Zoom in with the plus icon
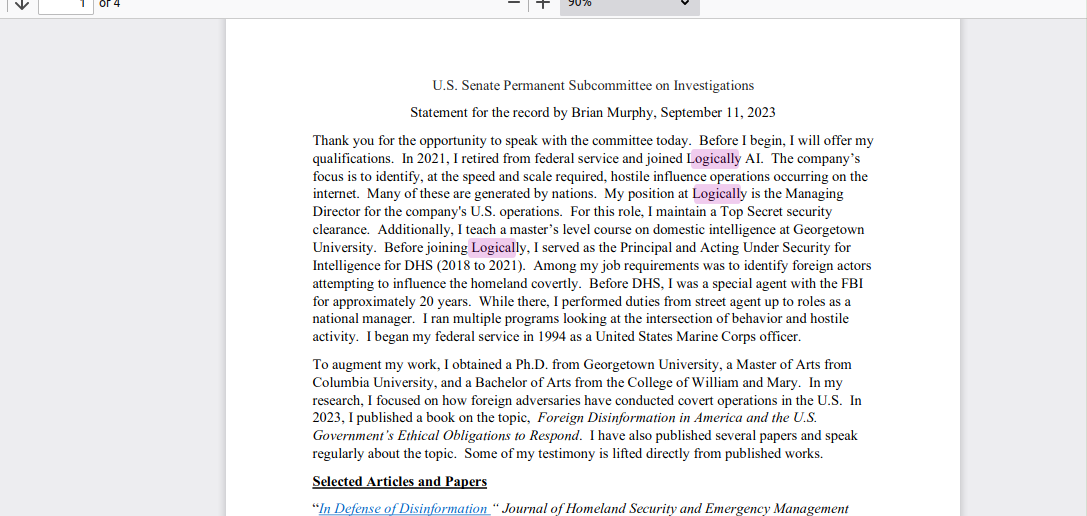 coord(543,3)
